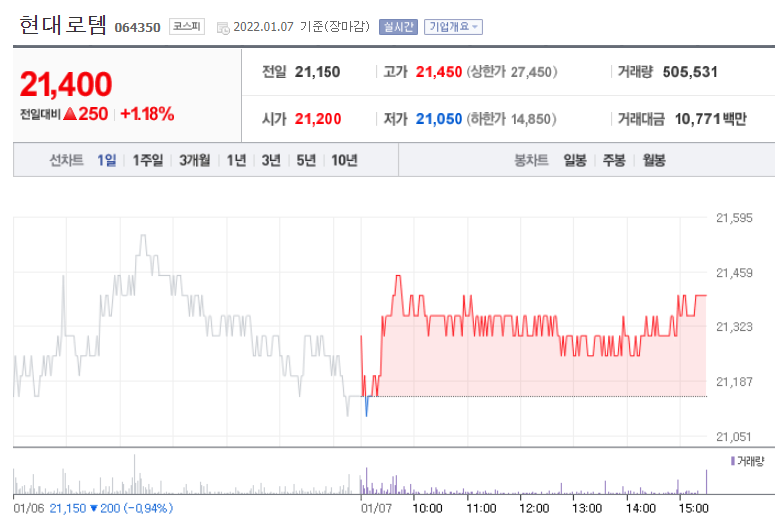Click the 거래량 value 505,531
The height and width of the screenshot is (532, 775).
pos(690,72)
